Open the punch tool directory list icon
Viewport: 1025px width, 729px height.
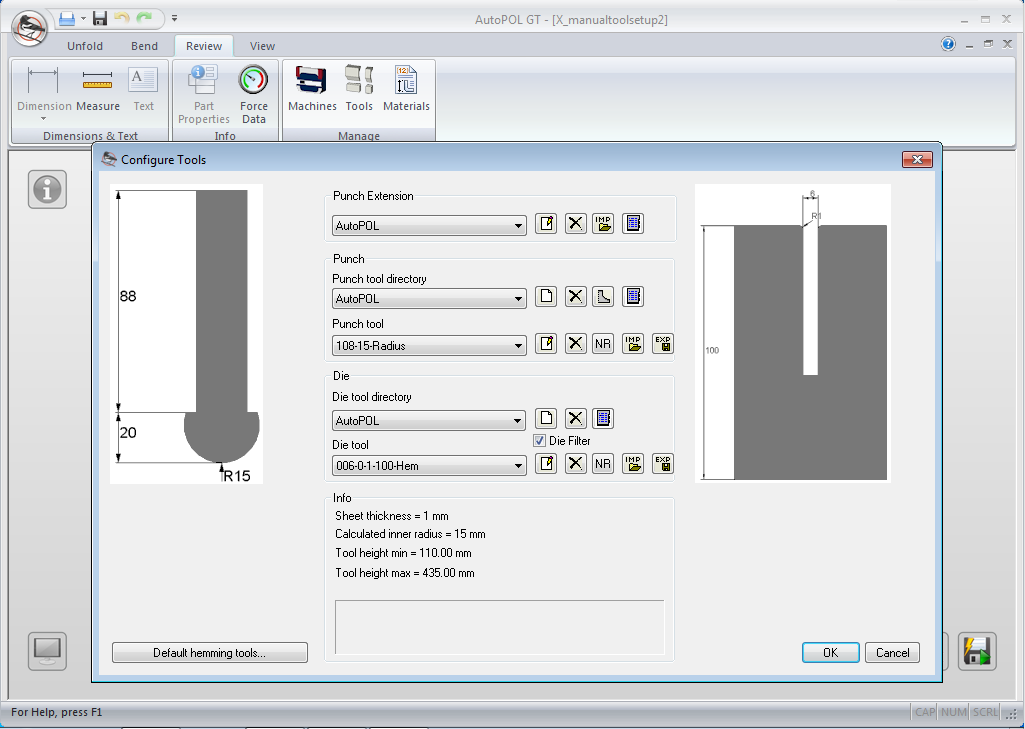632,297
